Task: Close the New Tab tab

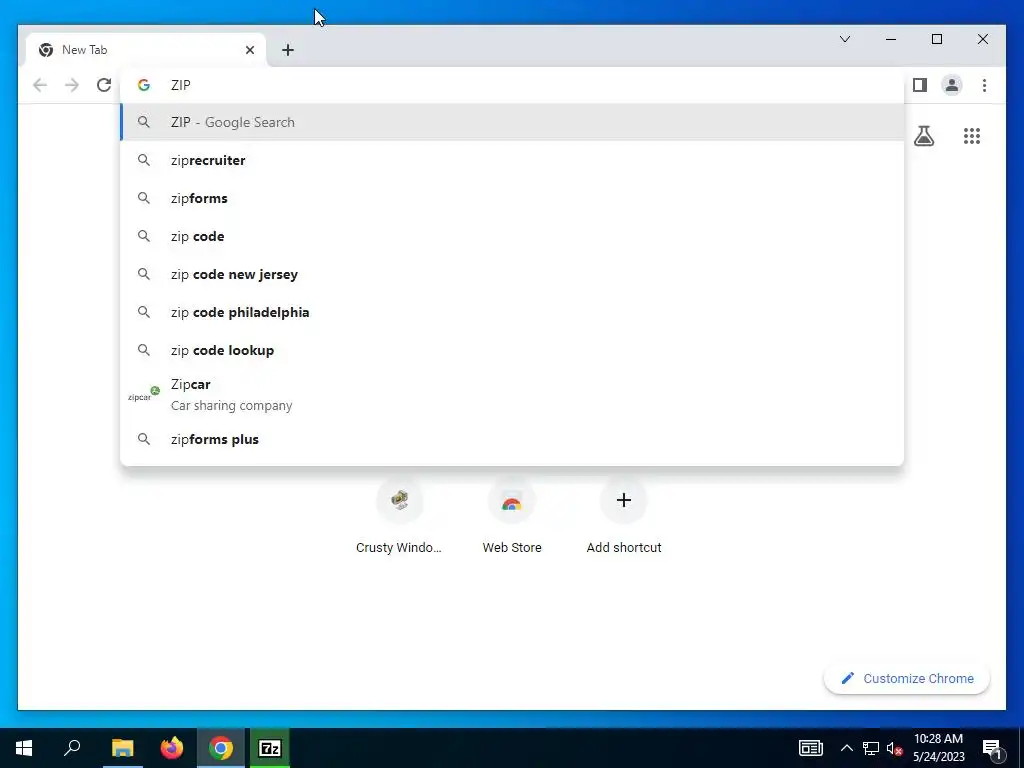Action: (x=249, y=50)
